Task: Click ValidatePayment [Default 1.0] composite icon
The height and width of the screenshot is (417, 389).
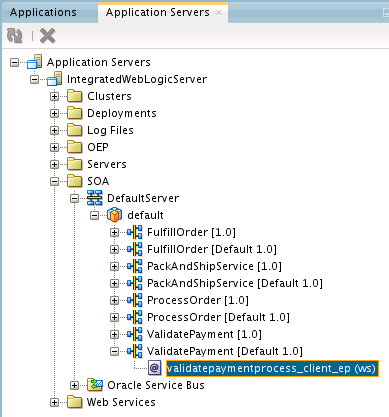Action: coord(135,351)
